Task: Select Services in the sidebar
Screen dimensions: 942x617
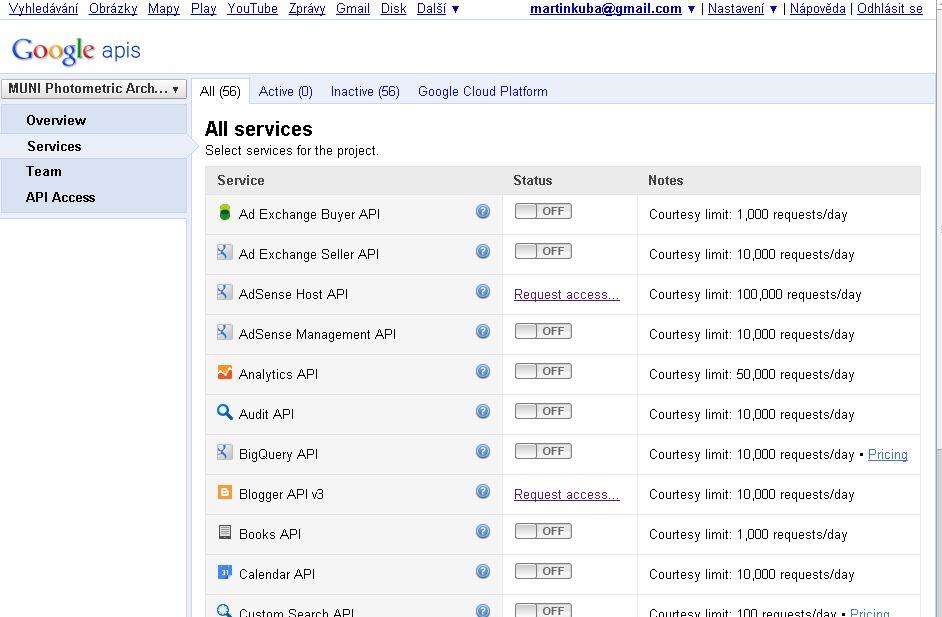Action: [54, 146]
